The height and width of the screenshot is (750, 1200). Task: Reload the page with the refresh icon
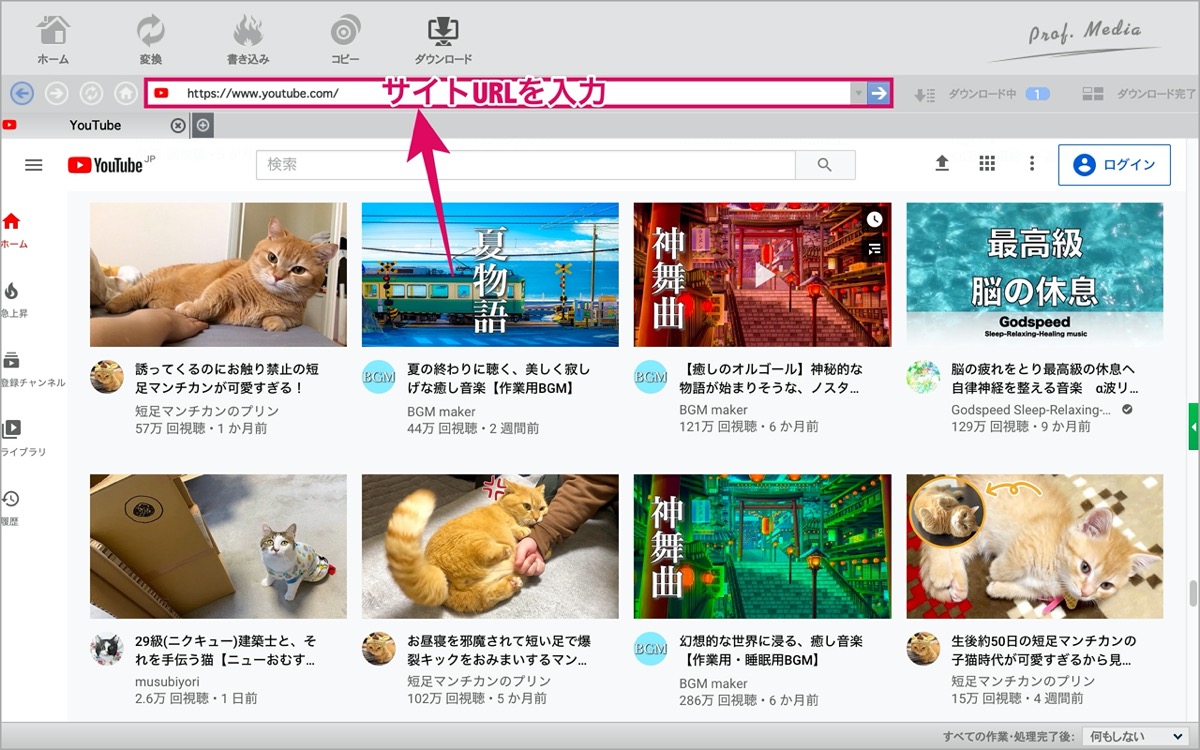pos(91,93)
